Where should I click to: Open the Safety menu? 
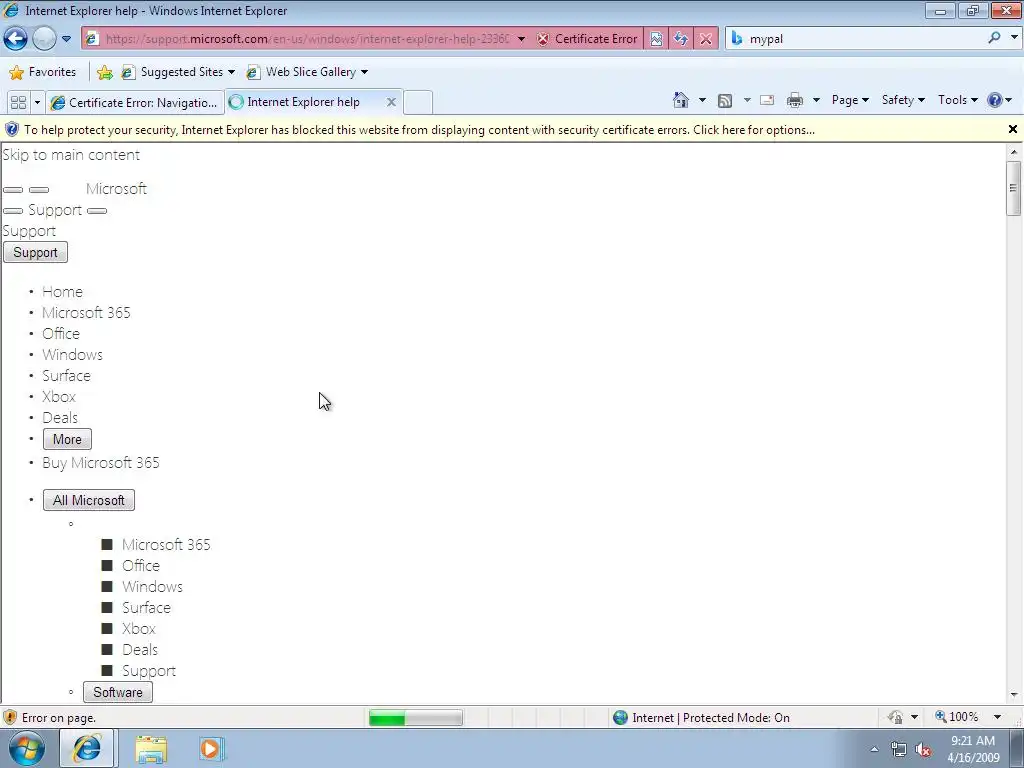[903, 100]
